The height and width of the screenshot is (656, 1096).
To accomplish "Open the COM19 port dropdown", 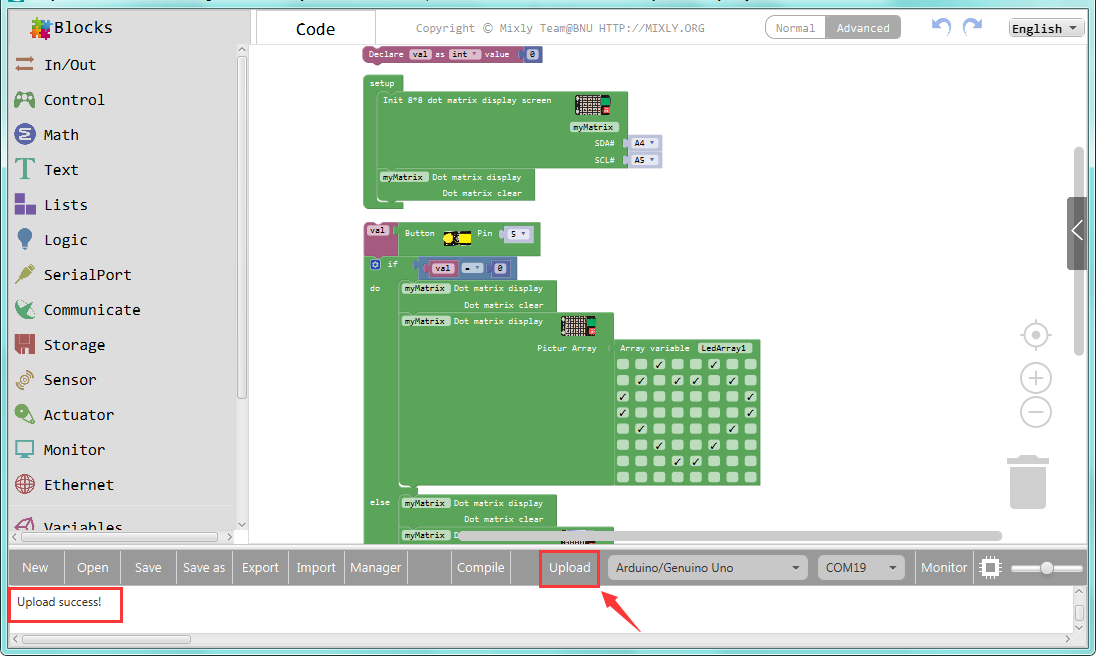I will [860, 567].
